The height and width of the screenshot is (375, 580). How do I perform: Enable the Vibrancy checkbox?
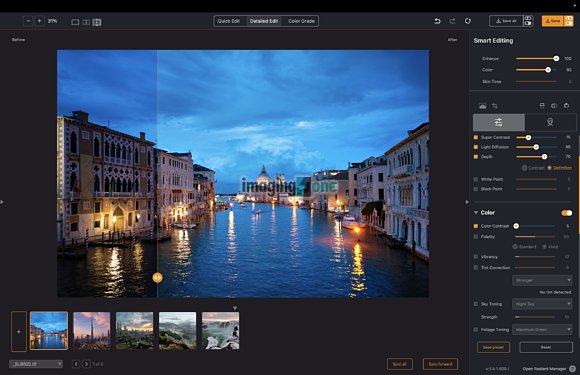(476, 256)
